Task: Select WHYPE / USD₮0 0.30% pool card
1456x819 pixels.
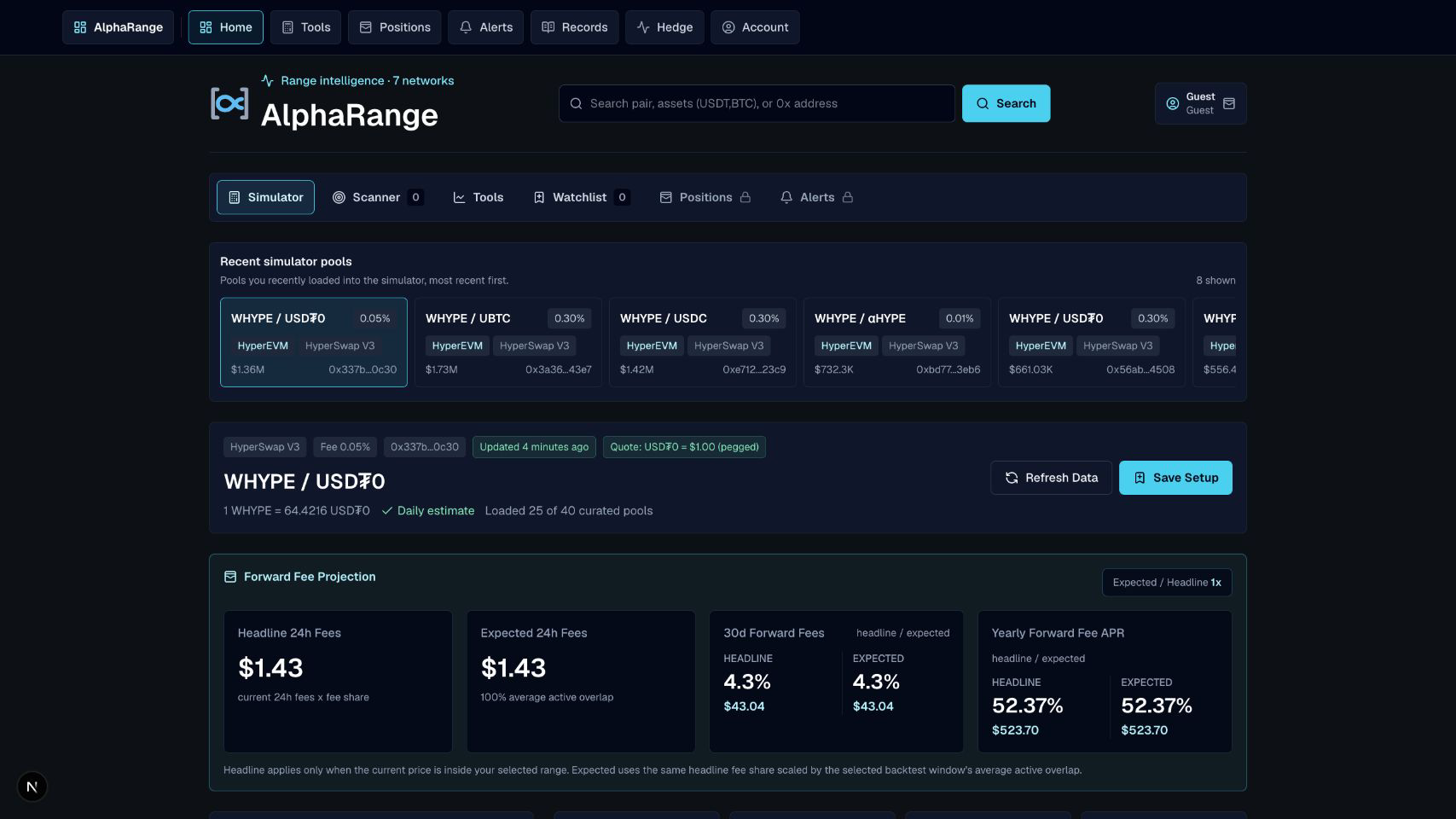Action: (1092, 342)
